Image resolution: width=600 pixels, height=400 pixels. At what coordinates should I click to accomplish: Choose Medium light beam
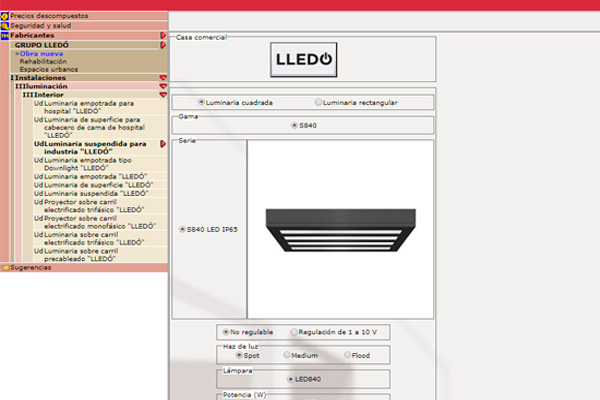click(x=287, y=355)
